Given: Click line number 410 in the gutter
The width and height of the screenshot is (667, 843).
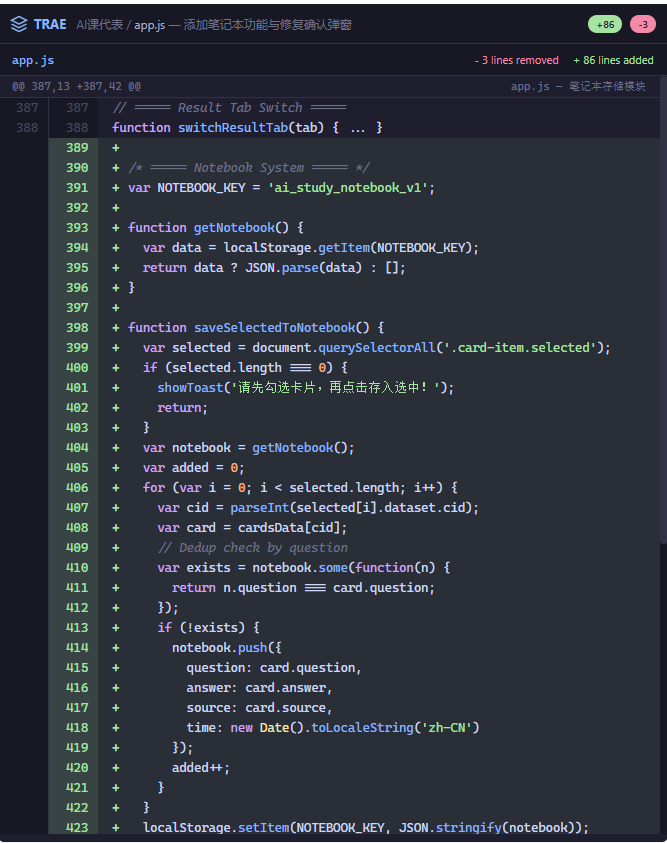Looking at the screenshot, I should click(x=77, y=568).
